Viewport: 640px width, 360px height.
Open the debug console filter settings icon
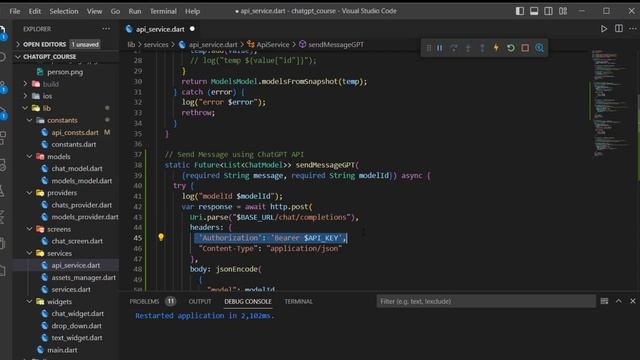(604, 301)
